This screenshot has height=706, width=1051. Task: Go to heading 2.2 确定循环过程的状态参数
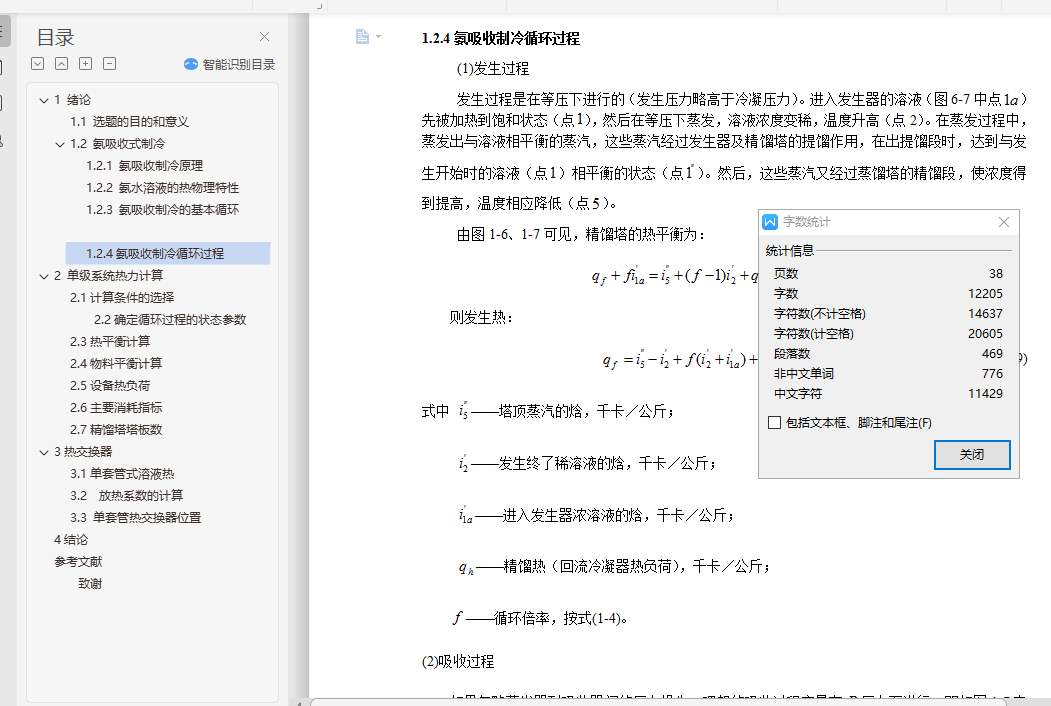click(x=170, y=320)
